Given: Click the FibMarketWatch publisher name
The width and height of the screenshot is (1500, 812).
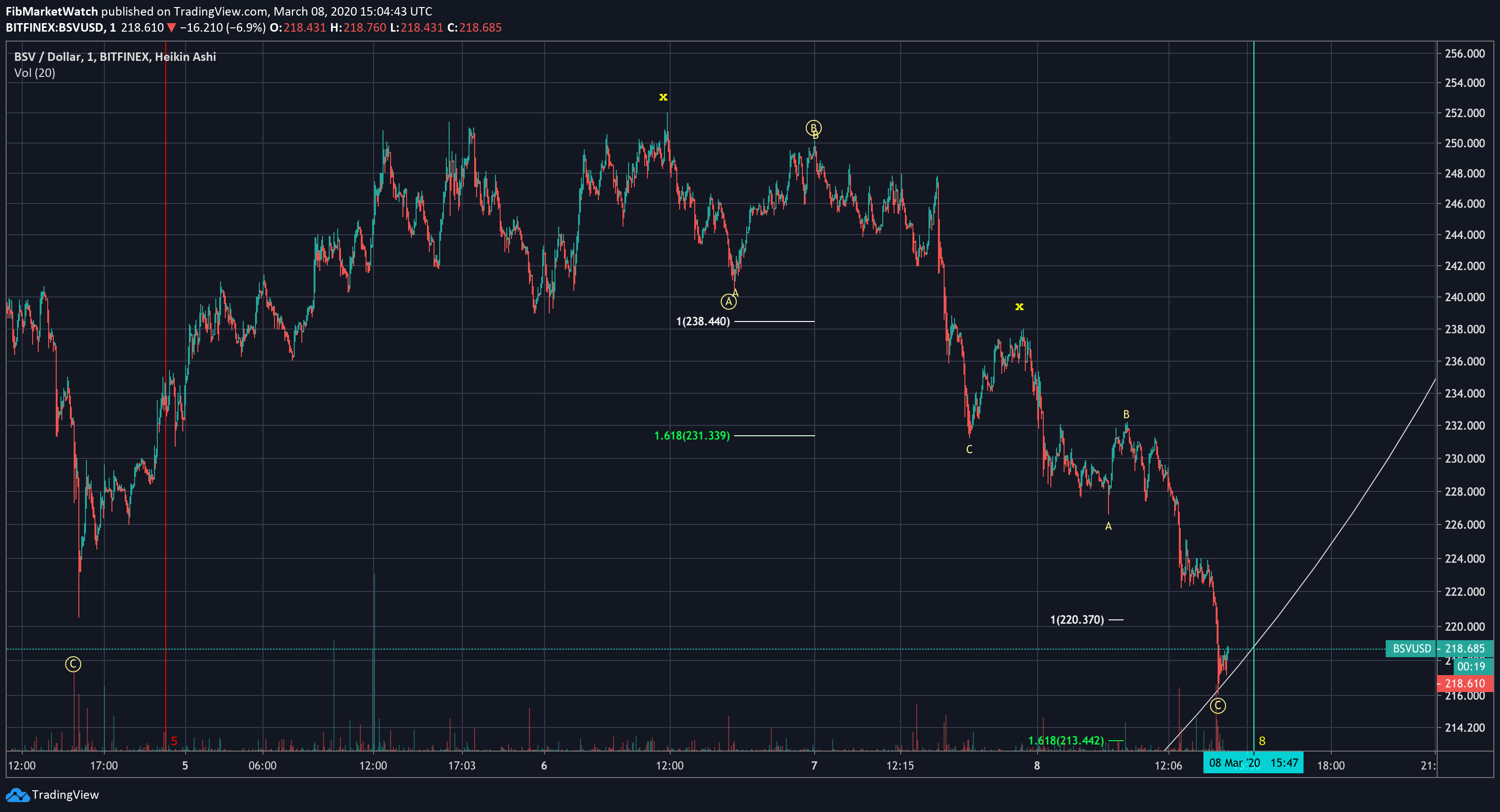Looking at the screenshot, I should [52, 11].
